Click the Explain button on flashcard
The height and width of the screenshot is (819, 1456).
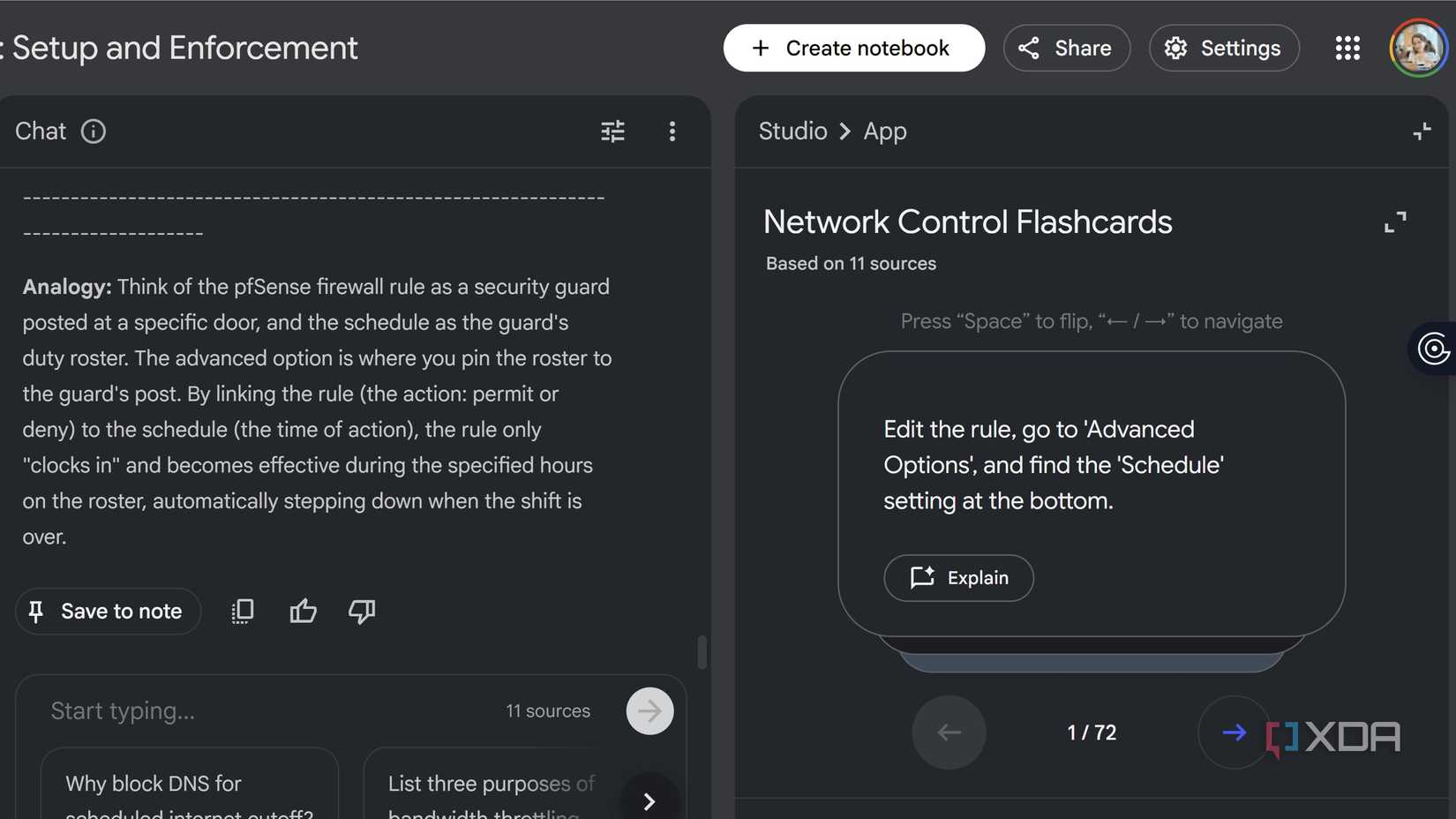[958, 578]
